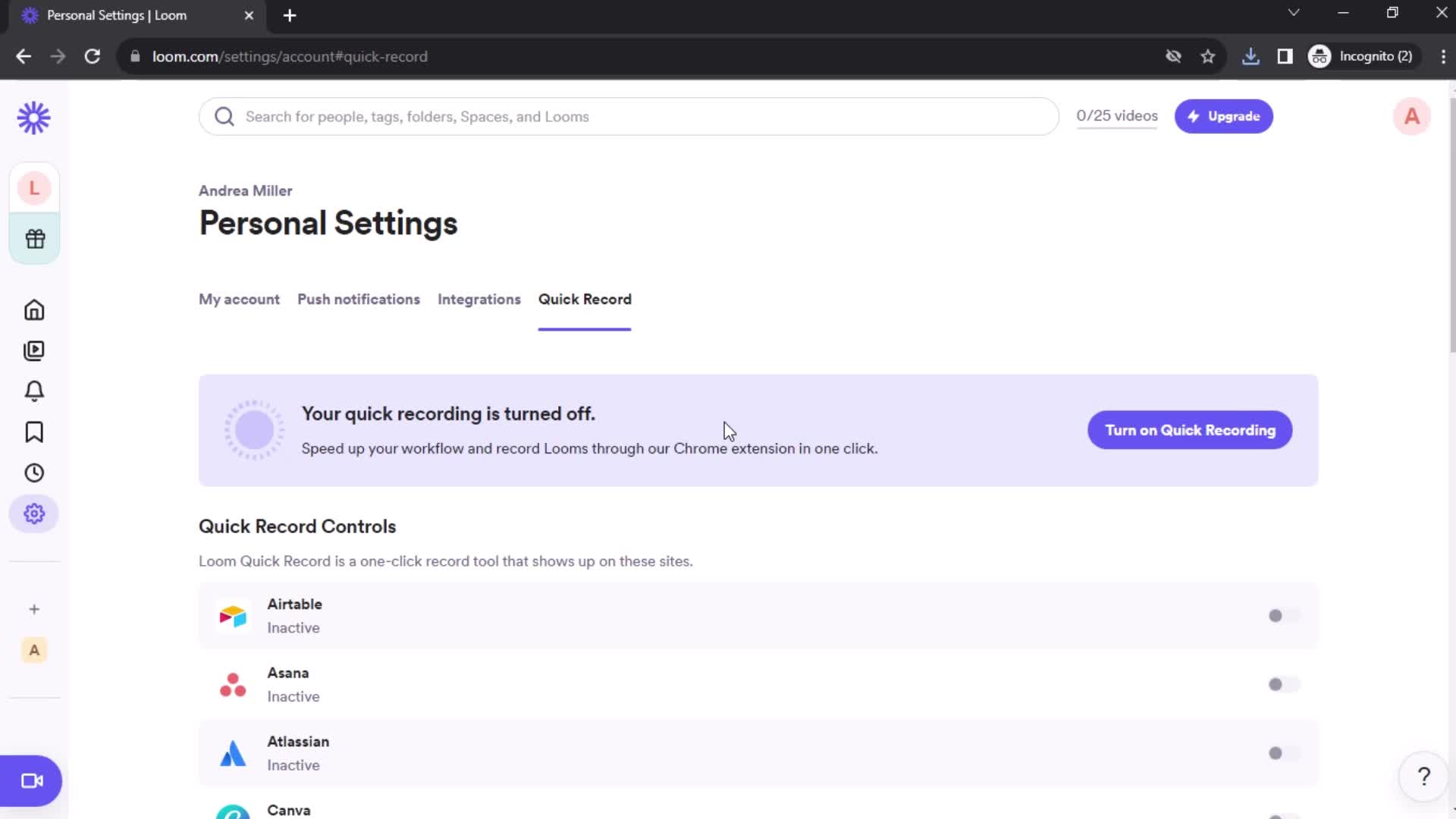Viewport: 1456px width, 819px height.
Task: Click the Bookmarks icon in sidebar
Action: tap(34, 432)
